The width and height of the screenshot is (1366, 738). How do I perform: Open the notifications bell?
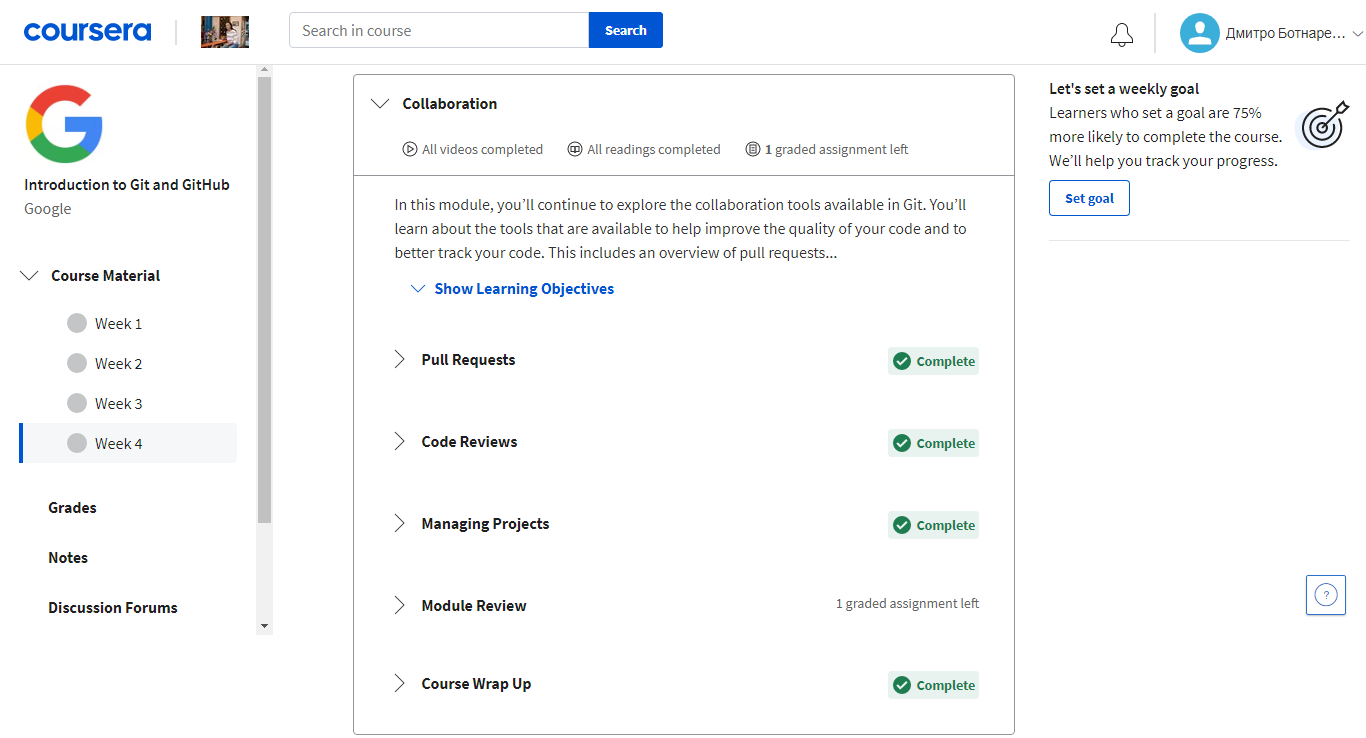1122,34
